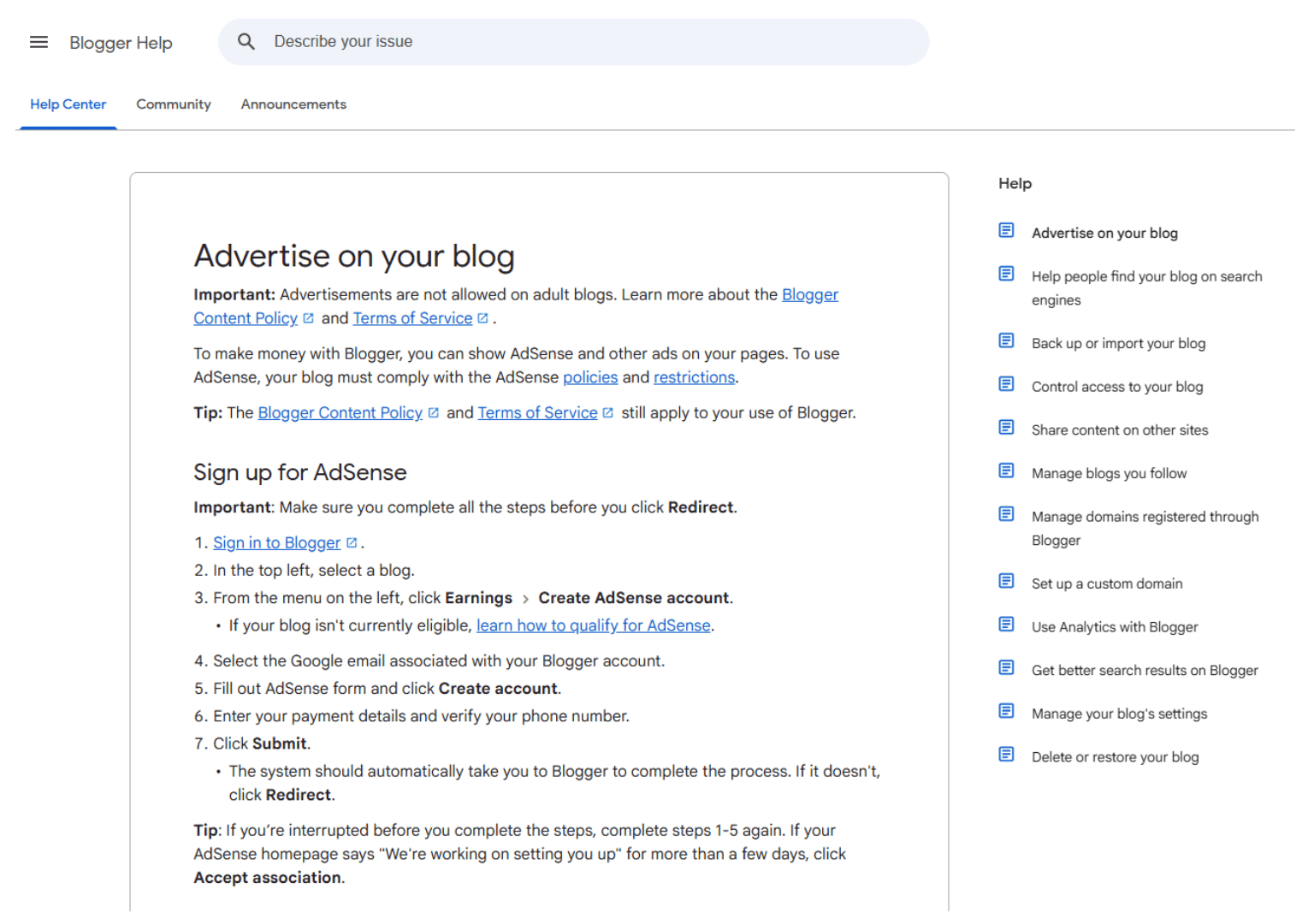Click external-link icon after Tip's Terms of Service

[607, 413]
